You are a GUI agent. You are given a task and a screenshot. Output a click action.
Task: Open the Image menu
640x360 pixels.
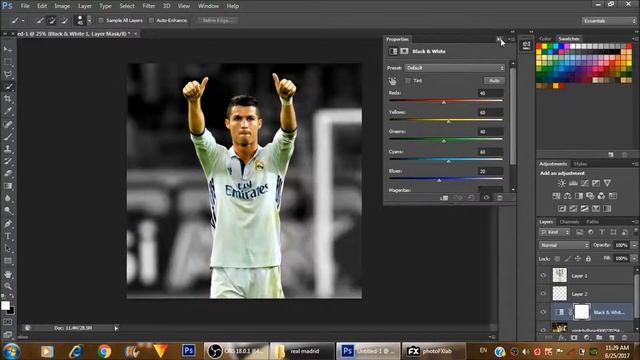[x=62, y=6]
